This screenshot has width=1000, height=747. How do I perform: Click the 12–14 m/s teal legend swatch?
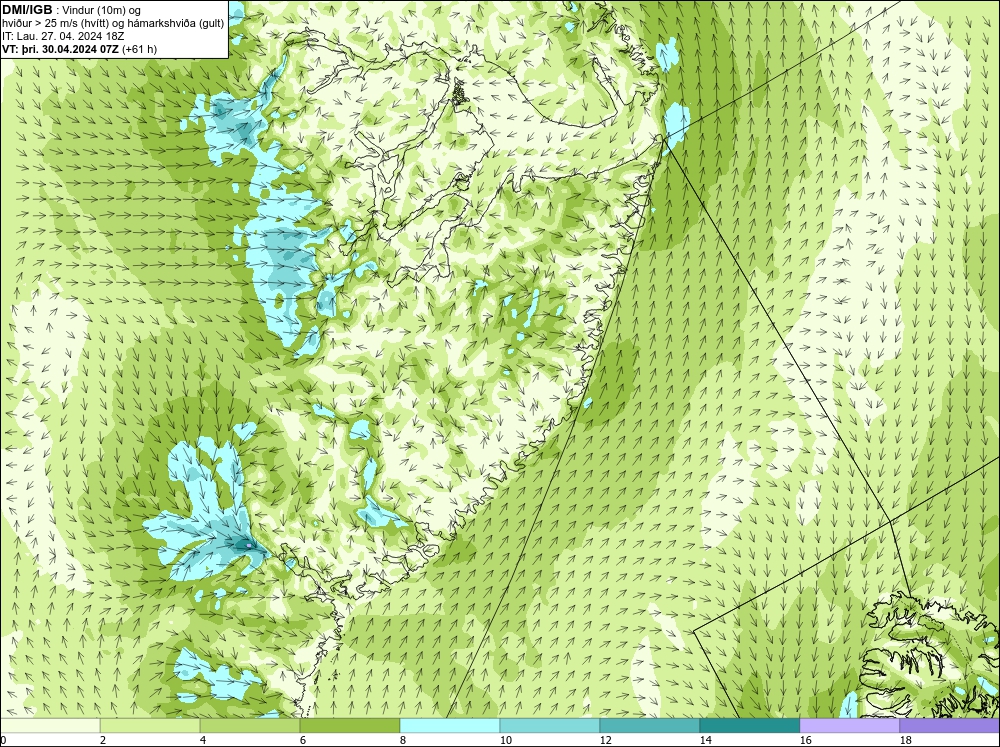tap(650, 725)
